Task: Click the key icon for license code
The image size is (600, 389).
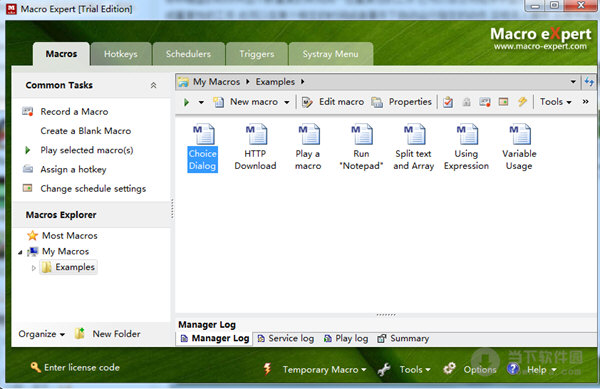Action: [x=35, y=368]
